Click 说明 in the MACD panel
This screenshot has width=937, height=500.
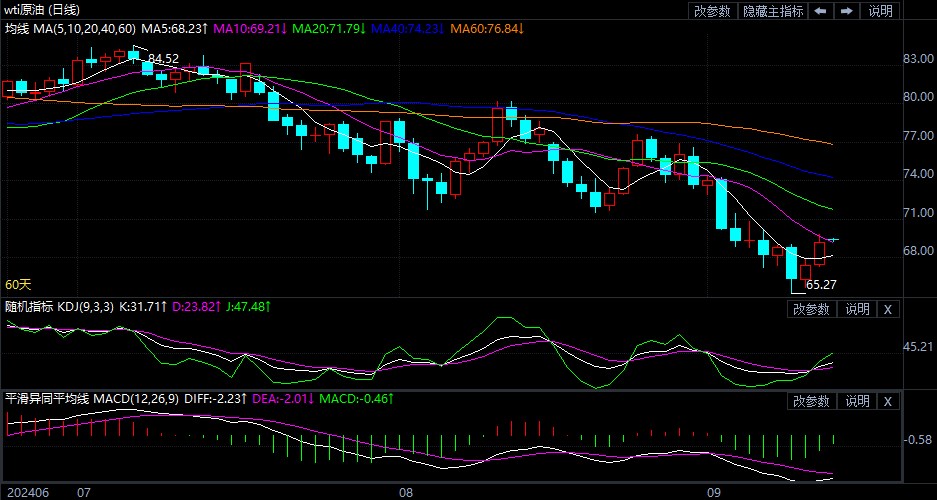point(856,401)
